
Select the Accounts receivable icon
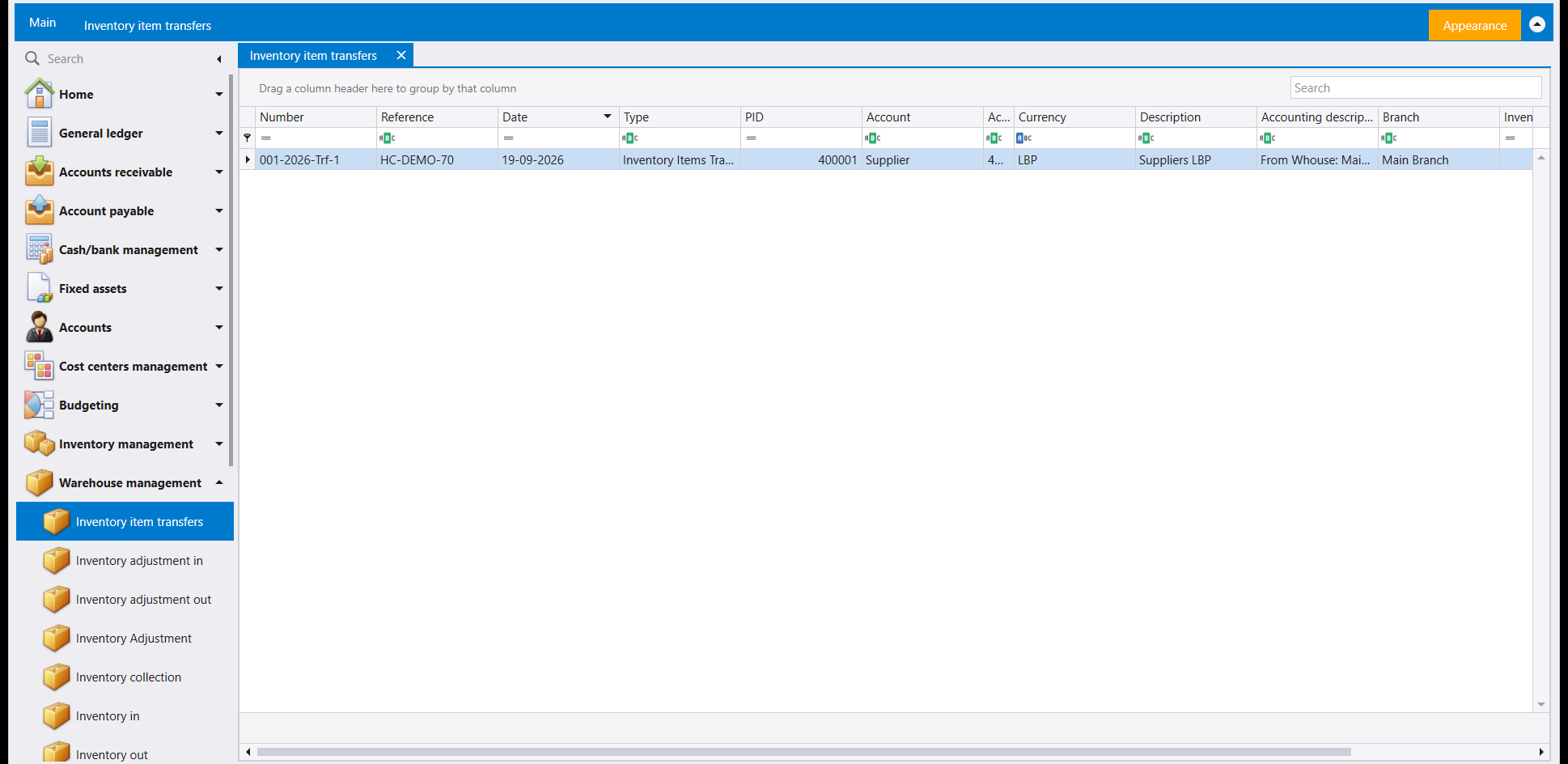39,172
